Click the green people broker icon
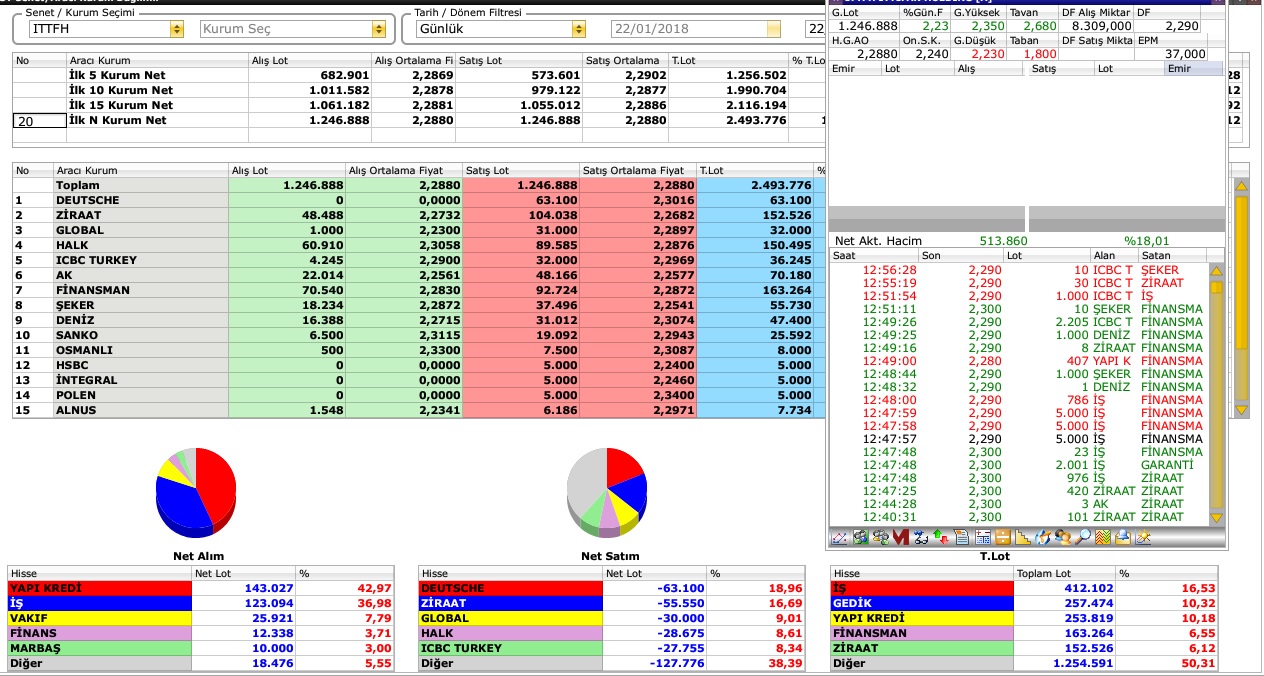The image size is (1264, 676). (x=861, y=538)
